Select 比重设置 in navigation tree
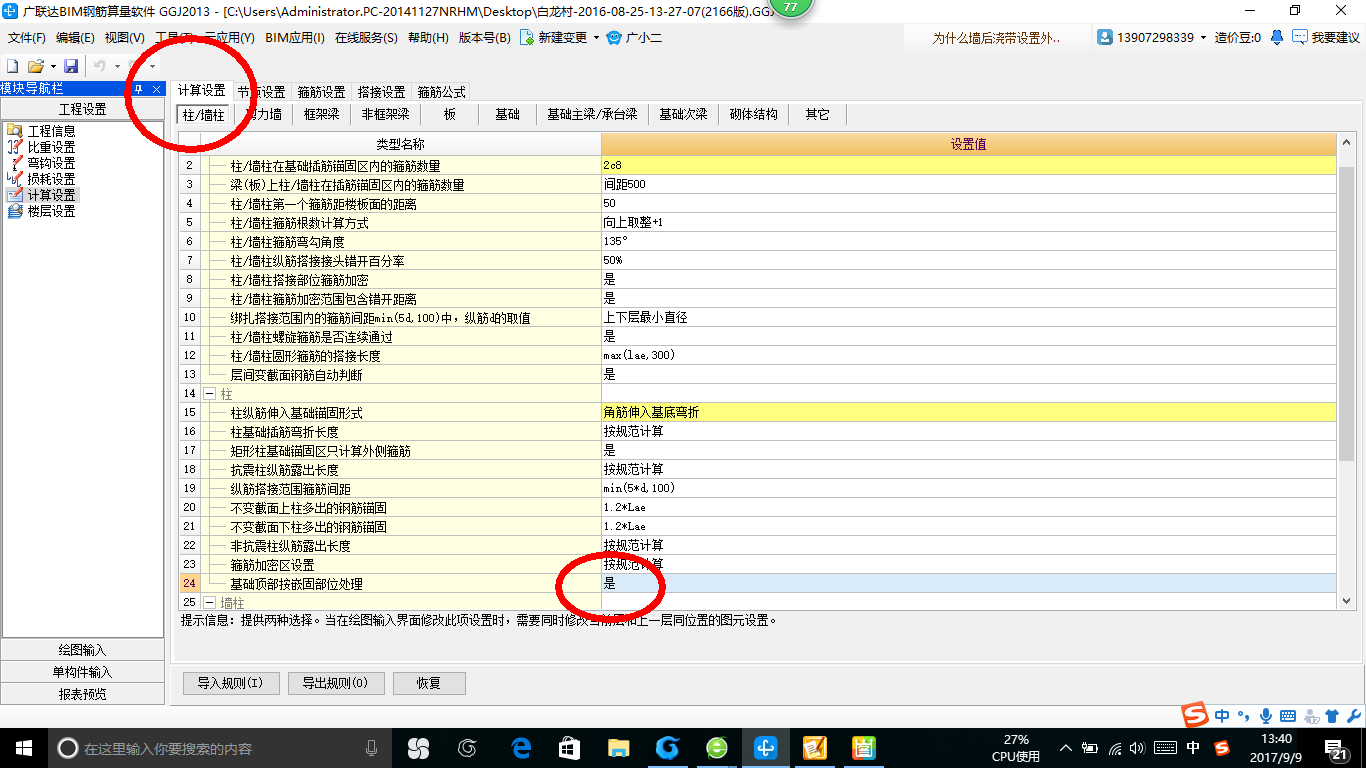Image resolution: width=1366 pixels, height=768 pixels. pos(40,147)
